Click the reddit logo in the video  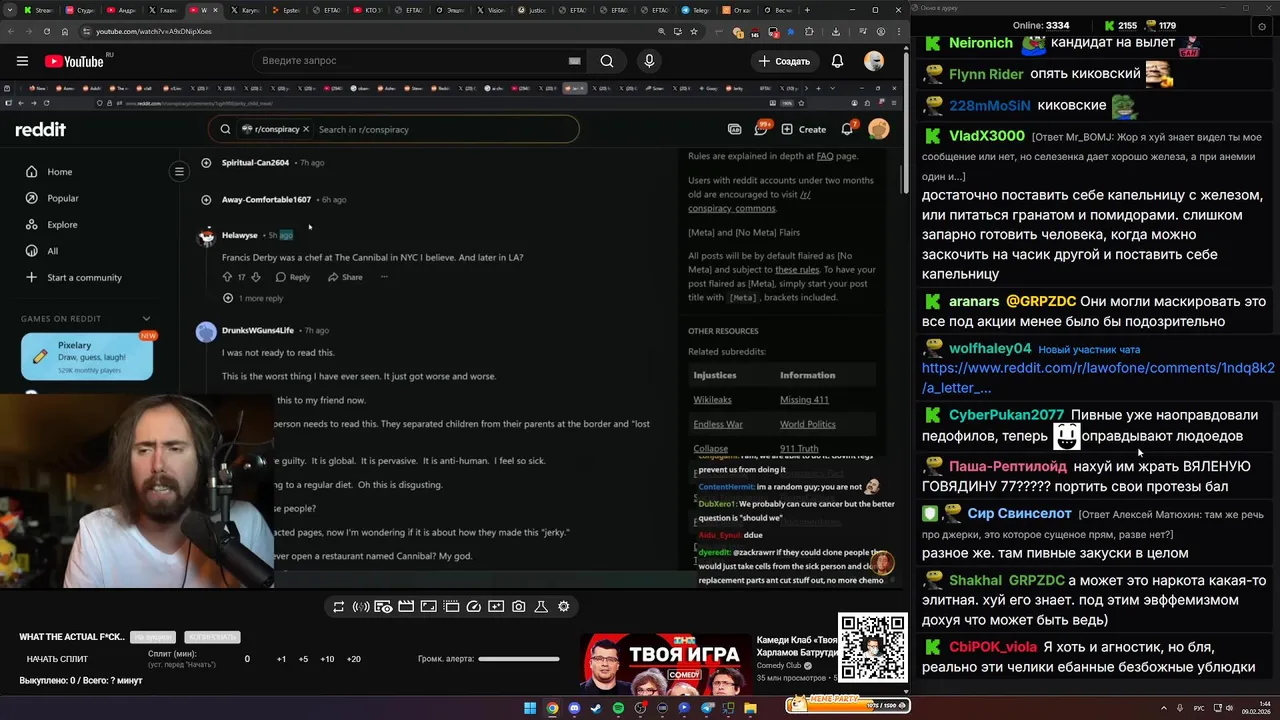click(41, 129)
